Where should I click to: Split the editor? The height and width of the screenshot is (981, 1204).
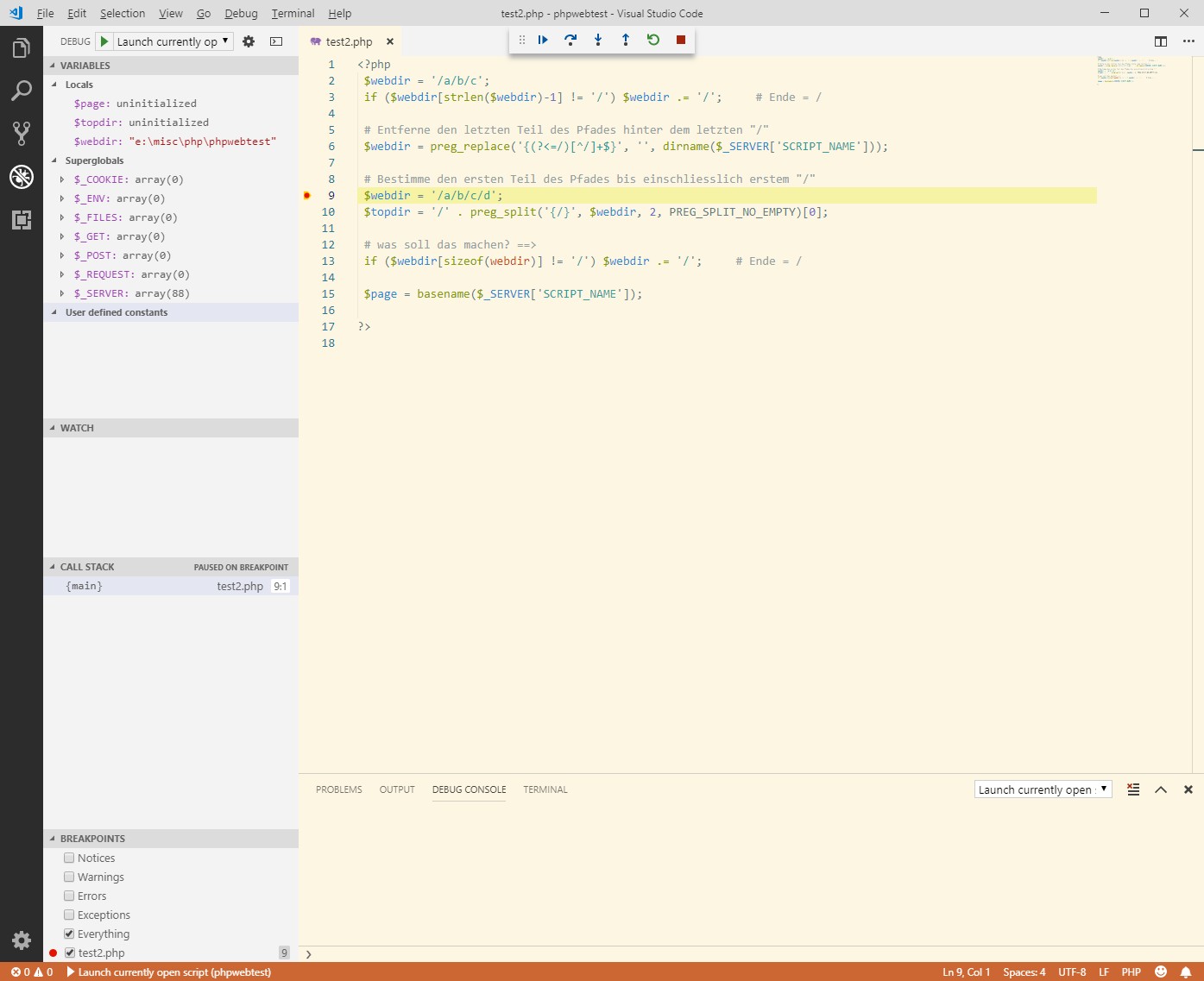pos(1161,41)
